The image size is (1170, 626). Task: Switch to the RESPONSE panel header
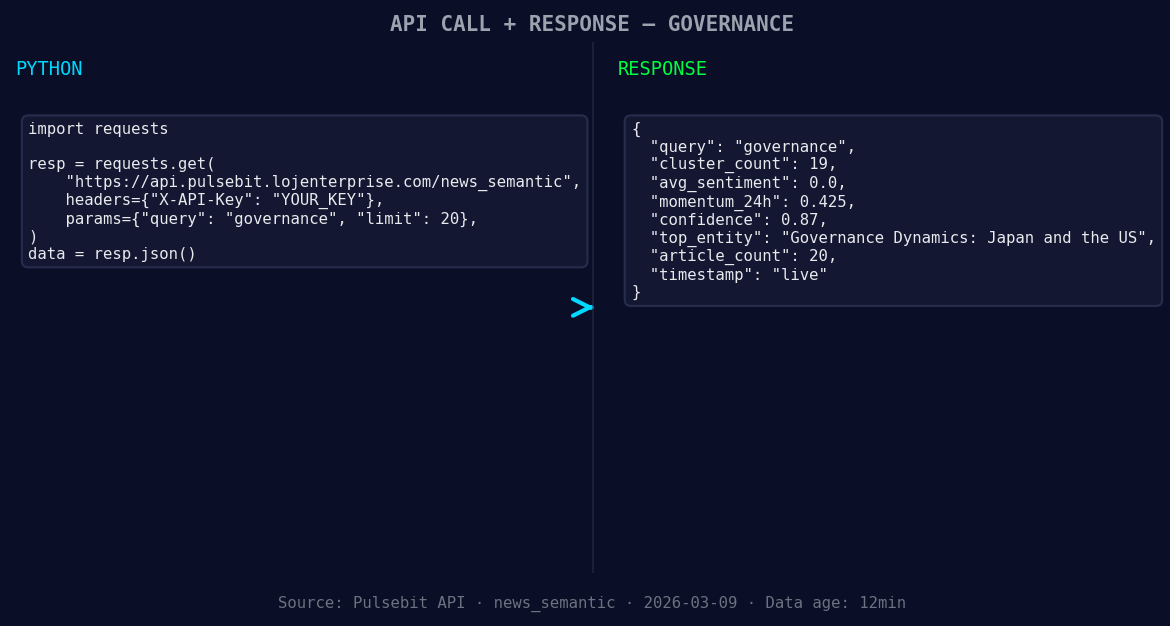point(661,68)
